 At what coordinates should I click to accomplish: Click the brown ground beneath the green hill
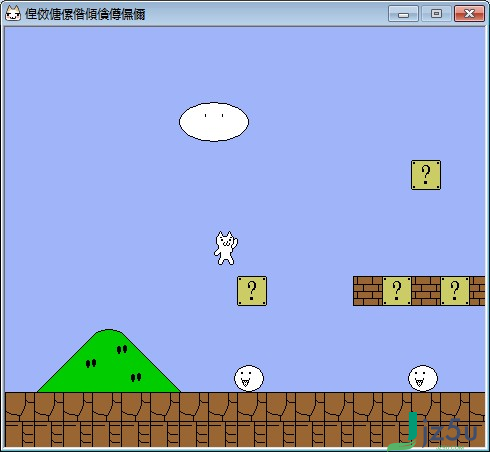(x=109, y=419)
